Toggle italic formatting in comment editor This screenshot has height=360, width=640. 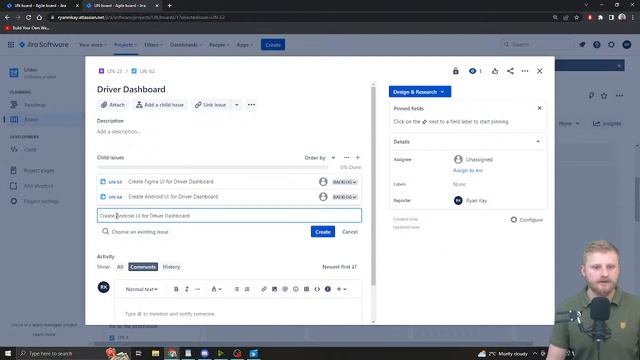(x=187, y=289)
